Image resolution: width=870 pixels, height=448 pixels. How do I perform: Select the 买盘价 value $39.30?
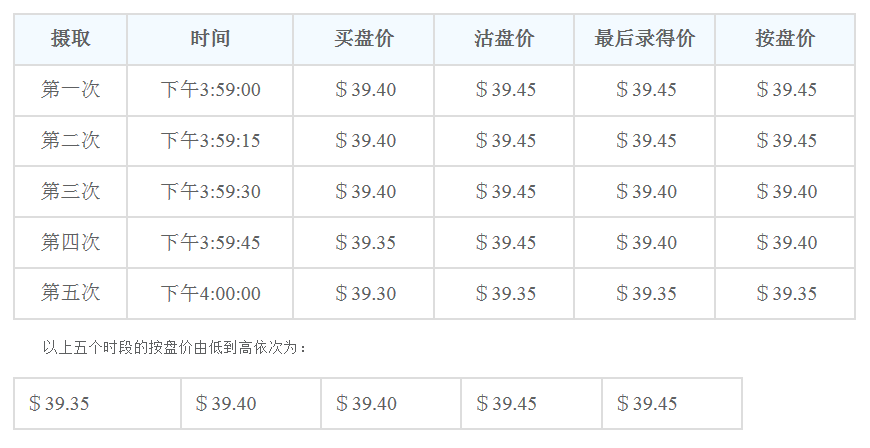coord(365,293)
